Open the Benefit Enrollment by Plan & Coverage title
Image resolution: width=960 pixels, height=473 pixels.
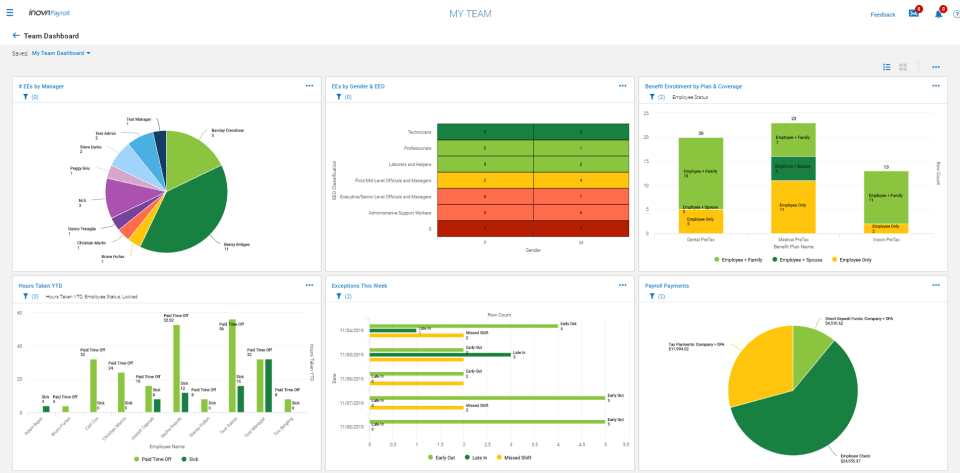click(x=693, y=87)
